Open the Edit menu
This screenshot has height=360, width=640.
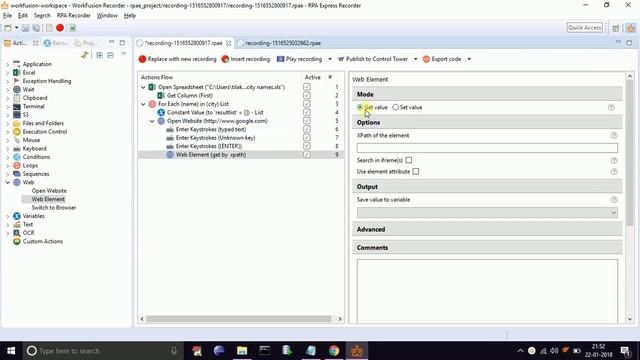click(x=23, y=16)
